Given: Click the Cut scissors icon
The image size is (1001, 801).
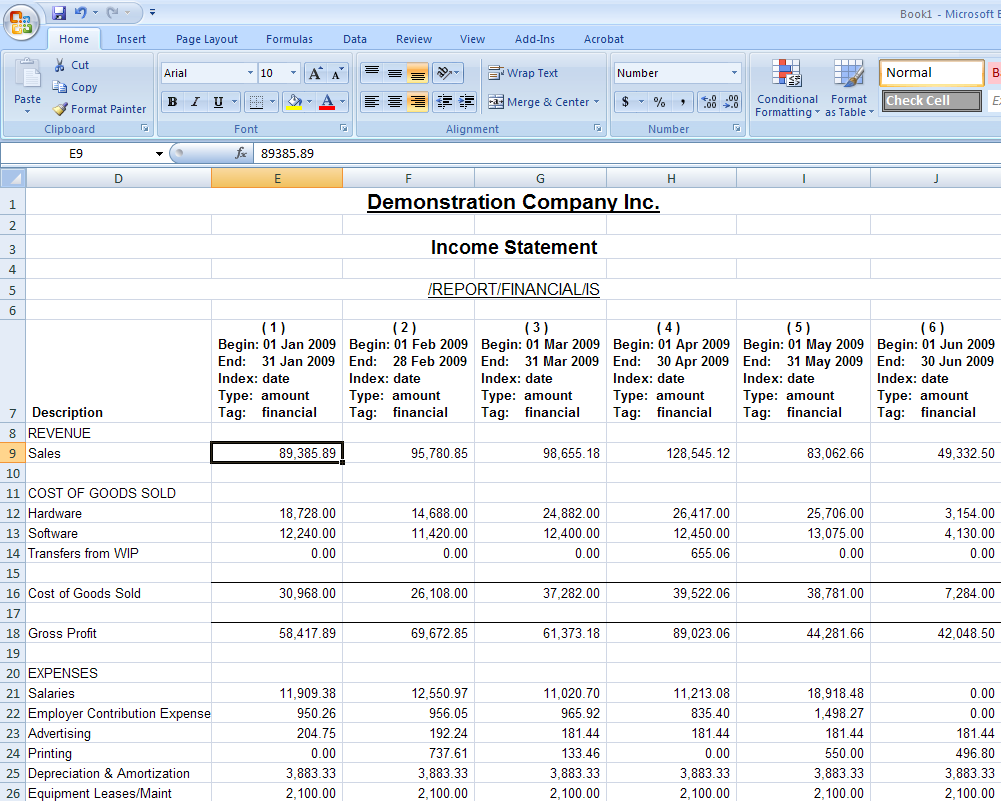Looking at the screenshot, I should 60,65.
